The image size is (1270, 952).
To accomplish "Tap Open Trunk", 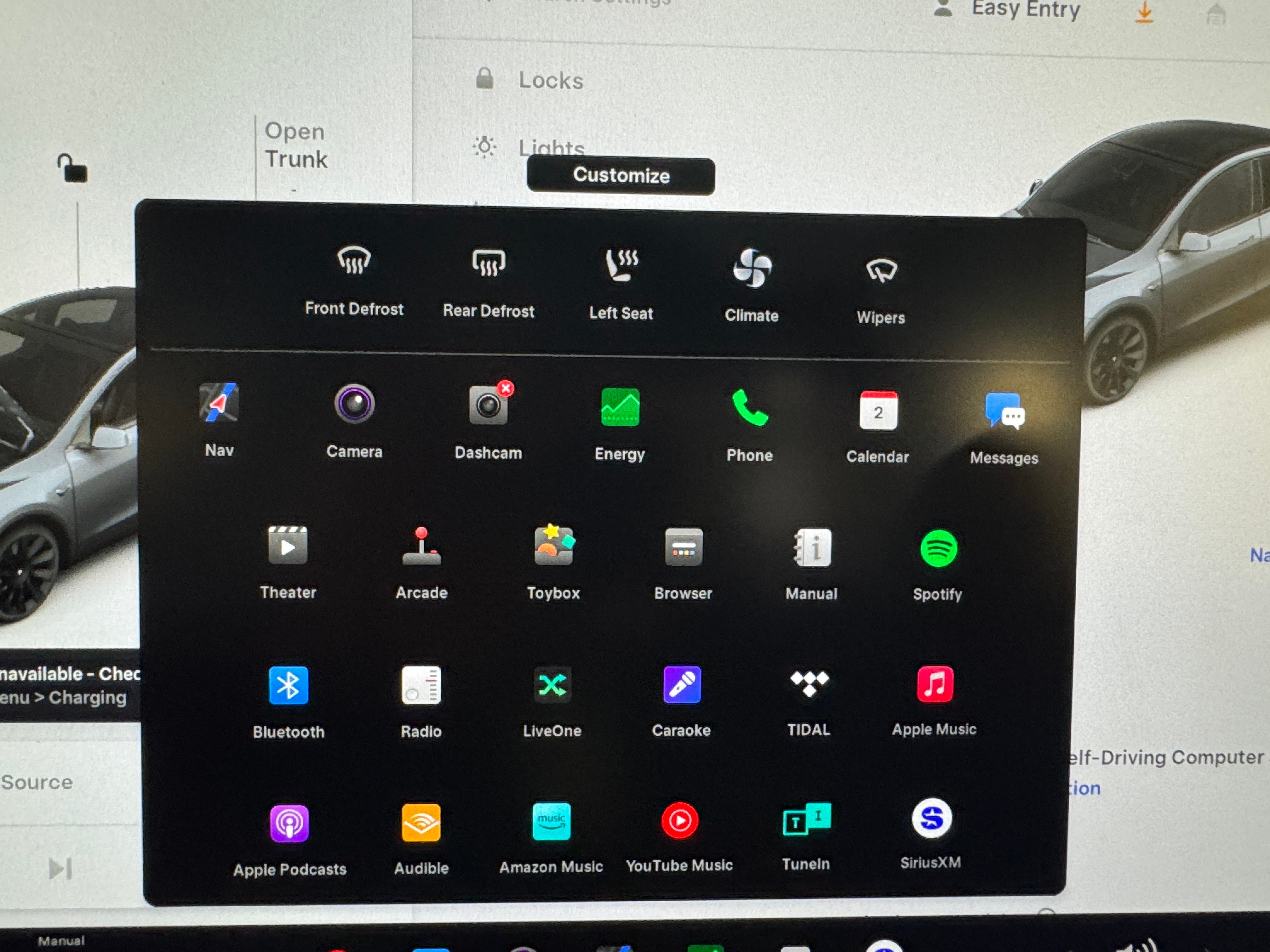I will [x=296, y=145].
